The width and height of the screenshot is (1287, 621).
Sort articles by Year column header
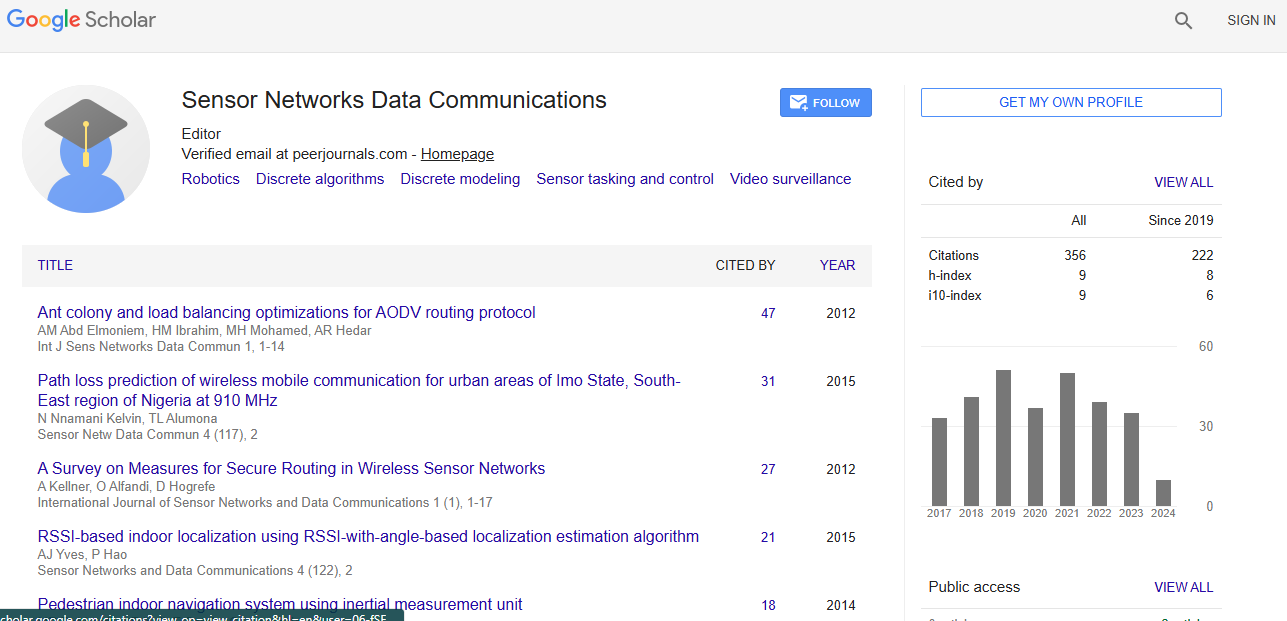pos(837,265)
